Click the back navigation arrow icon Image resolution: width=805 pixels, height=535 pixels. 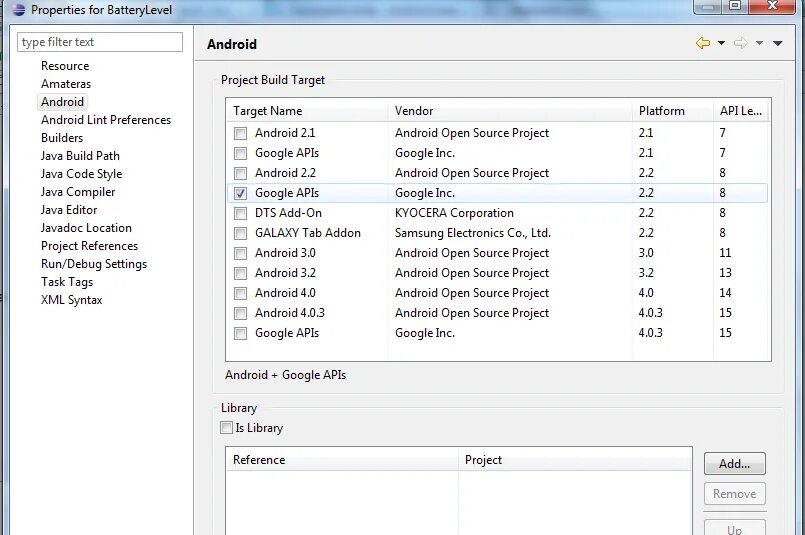[x=703, y=43]
